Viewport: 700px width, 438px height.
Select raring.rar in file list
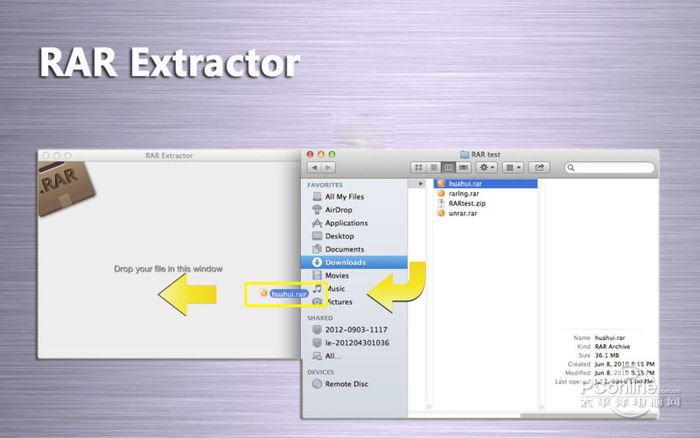(x=463, y=193)
